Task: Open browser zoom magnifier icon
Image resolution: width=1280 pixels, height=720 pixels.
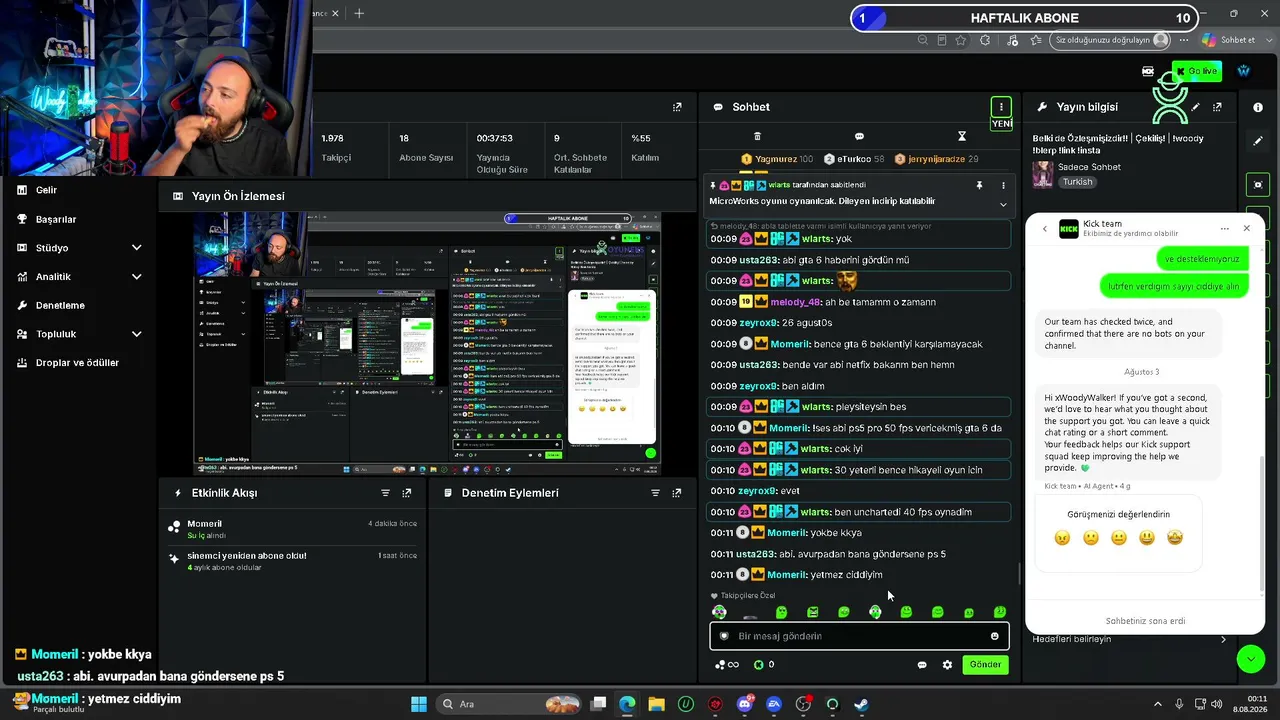Action: click(922, 40)
